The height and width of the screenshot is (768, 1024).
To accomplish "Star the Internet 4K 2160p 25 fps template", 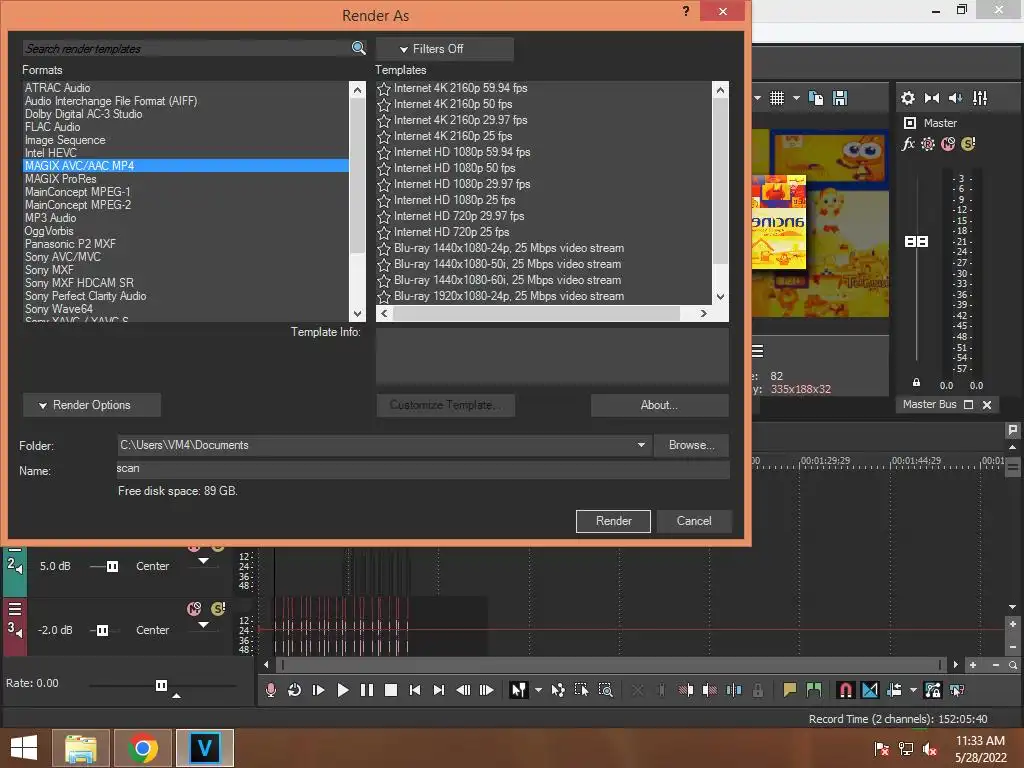I will coord(384,136).
